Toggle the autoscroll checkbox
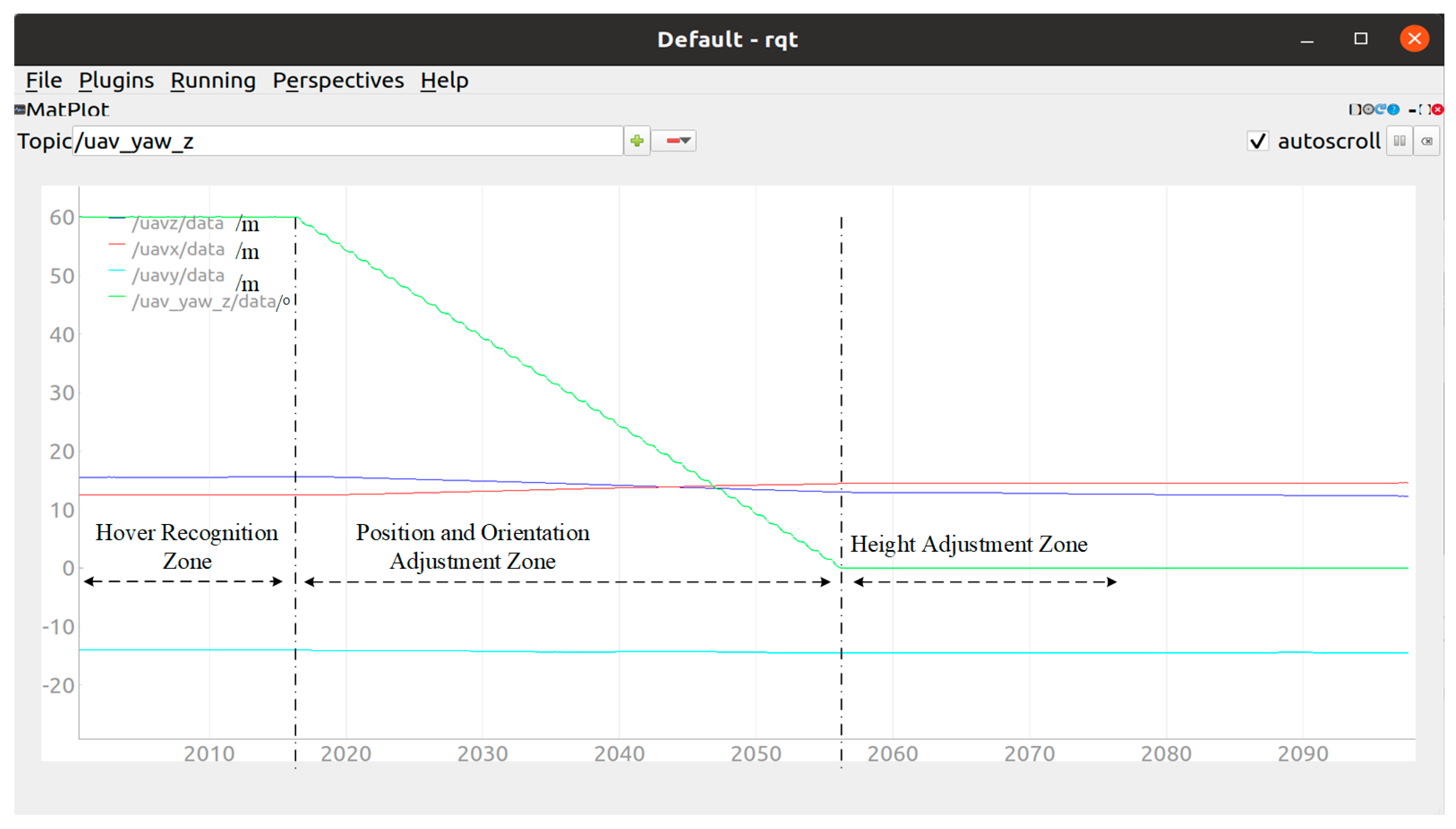This screenshot has height=829, width=1456. [x=1257, y=140]
